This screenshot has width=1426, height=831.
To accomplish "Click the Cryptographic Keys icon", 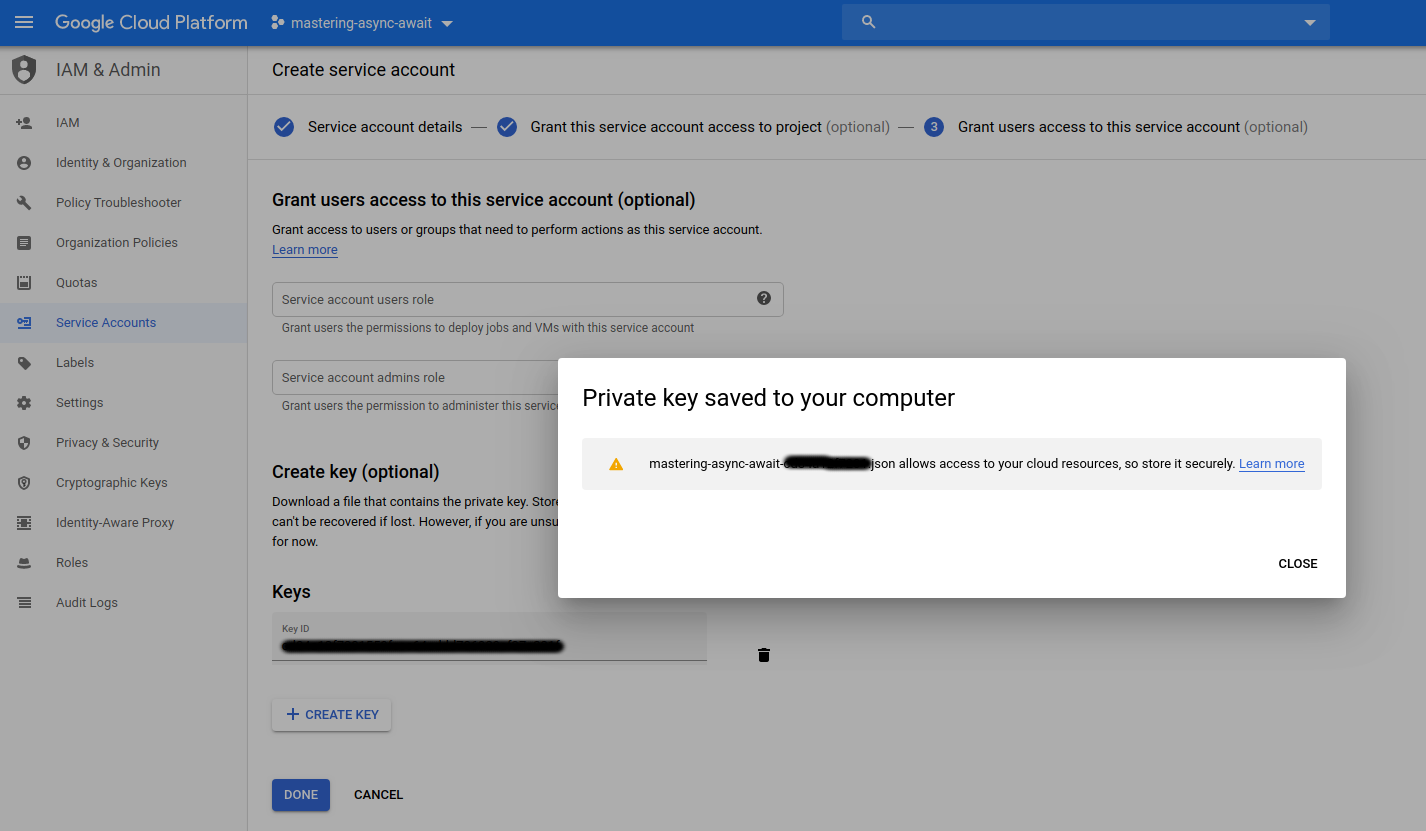I will tap(24, 483).
